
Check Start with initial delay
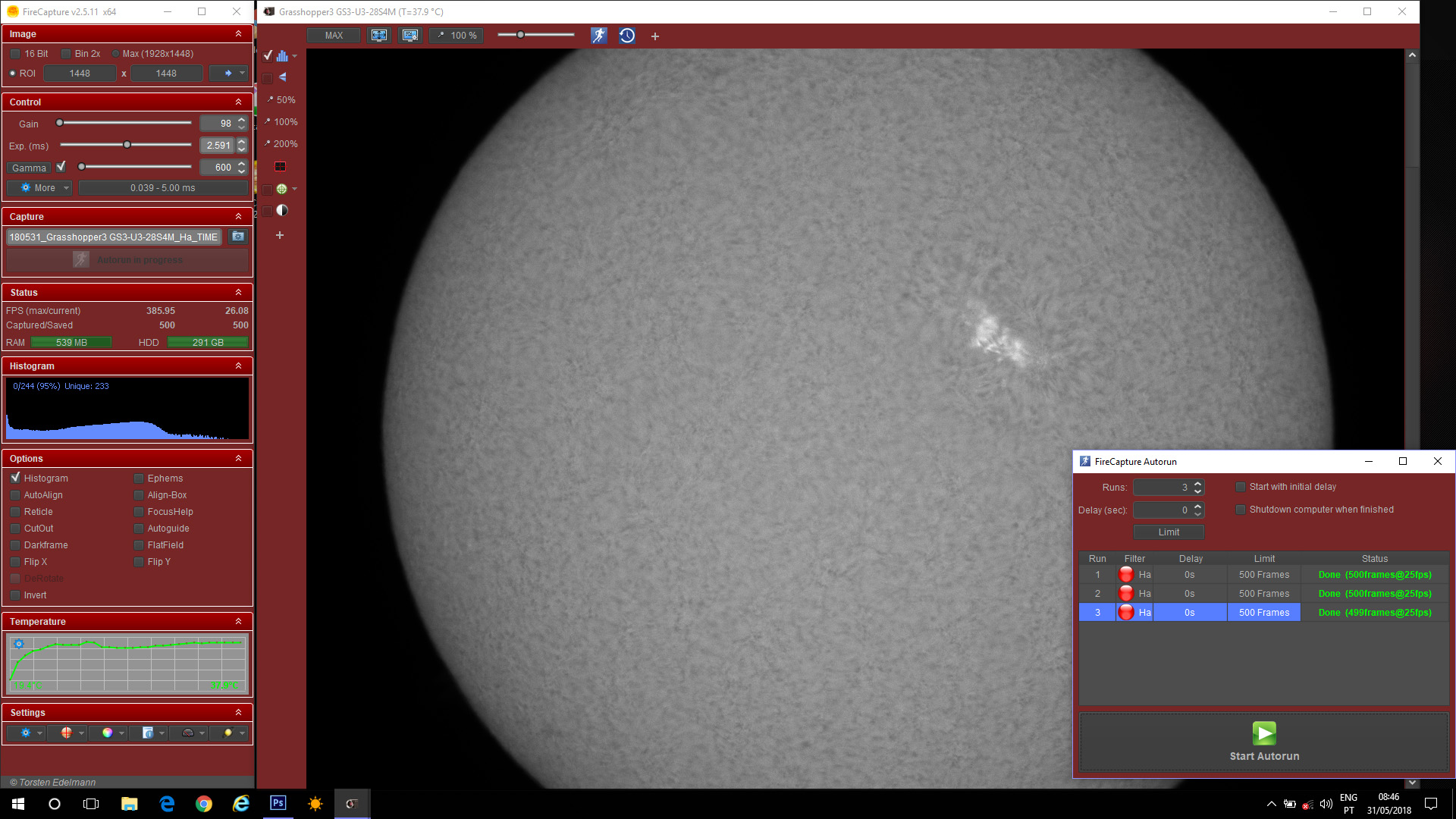point(1241,487)
